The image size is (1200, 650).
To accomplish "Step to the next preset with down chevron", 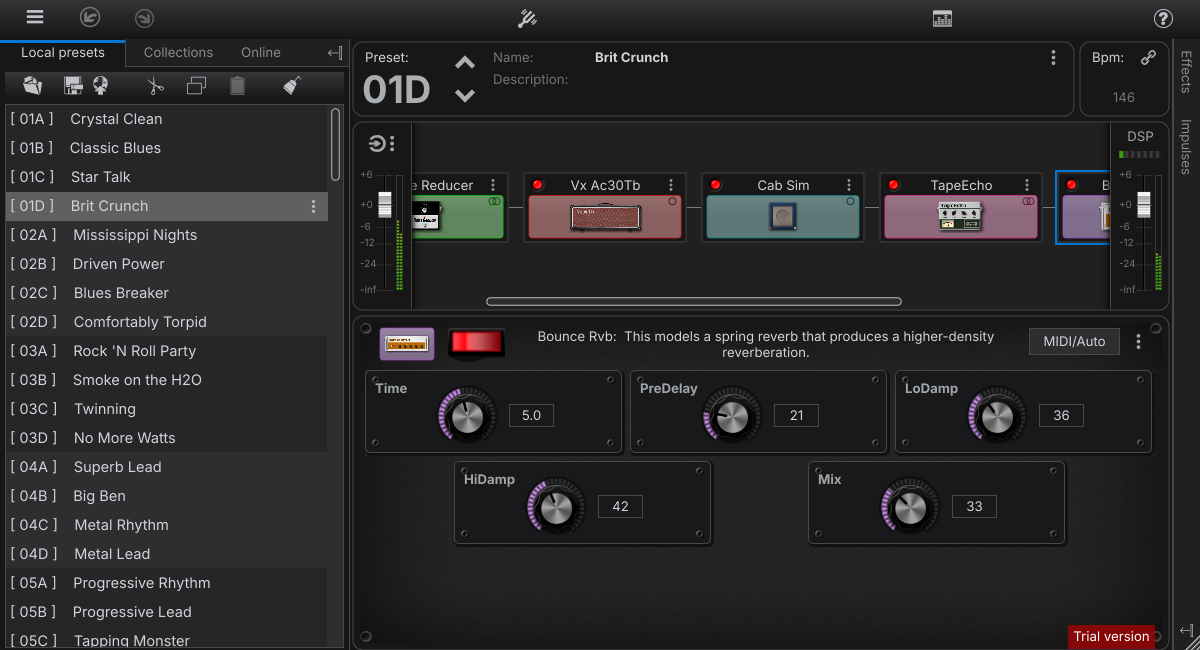I will [465, 96].
